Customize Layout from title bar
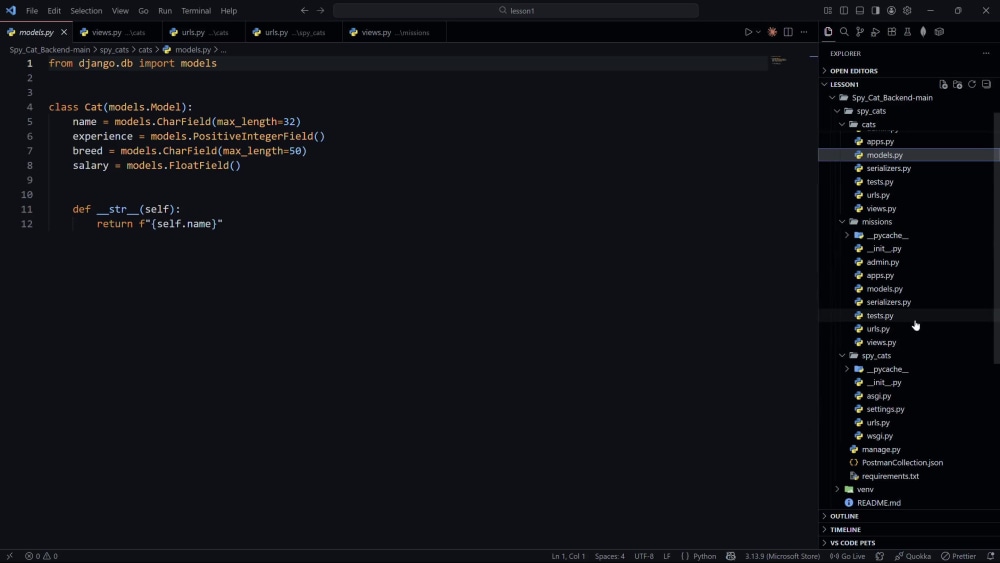 click(828, 10)
